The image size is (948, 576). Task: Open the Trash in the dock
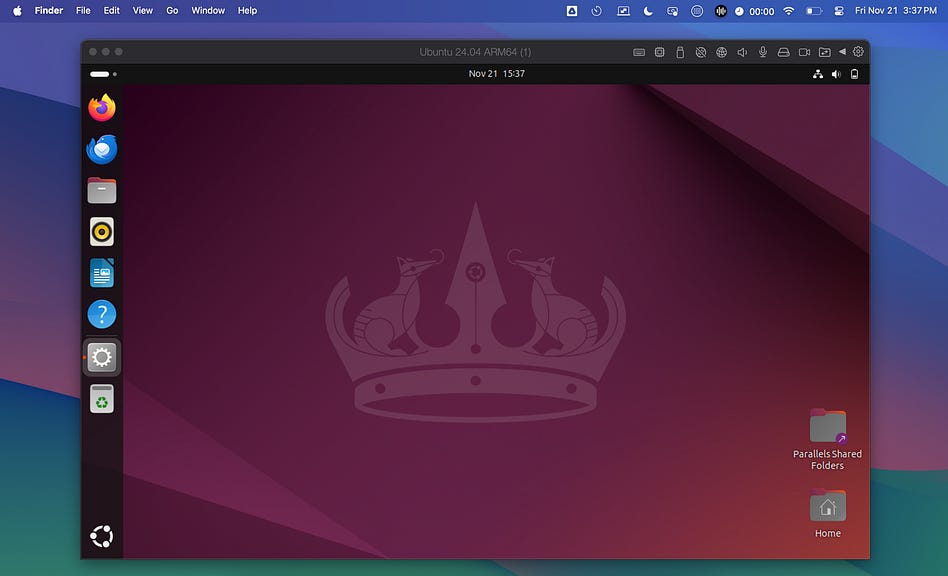tap(102, 399)
